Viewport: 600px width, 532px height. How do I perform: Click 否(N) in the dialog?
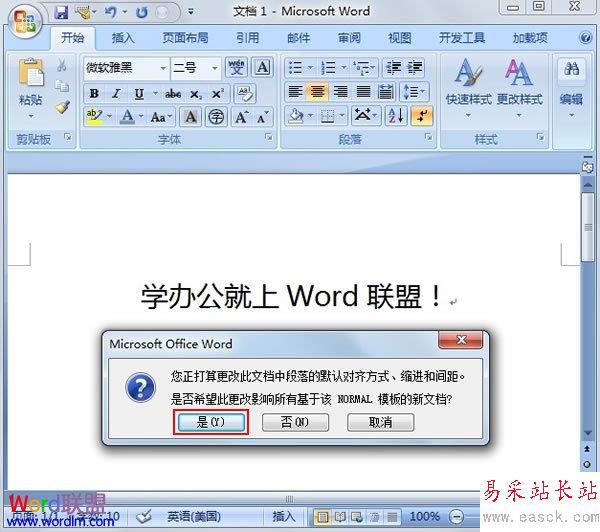point(295,422)
